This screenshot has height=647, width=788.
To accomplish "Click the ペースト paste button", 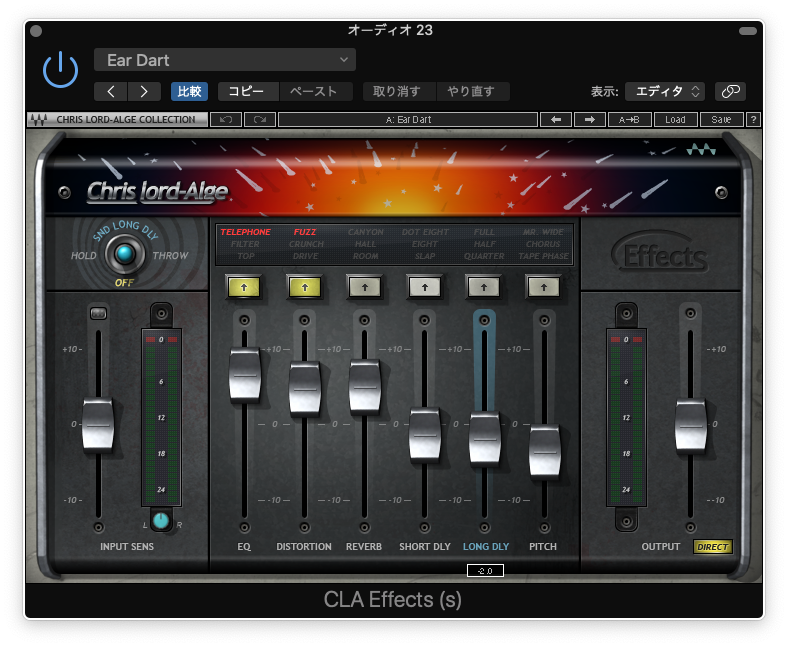I will click(315, 91).
